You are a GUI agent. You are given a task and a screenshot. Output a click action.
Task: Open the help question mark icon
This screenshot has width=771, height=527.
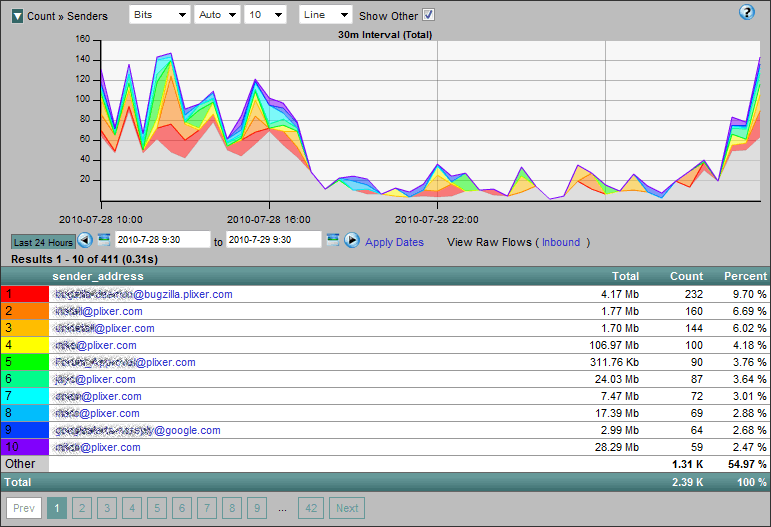point(746,13)
